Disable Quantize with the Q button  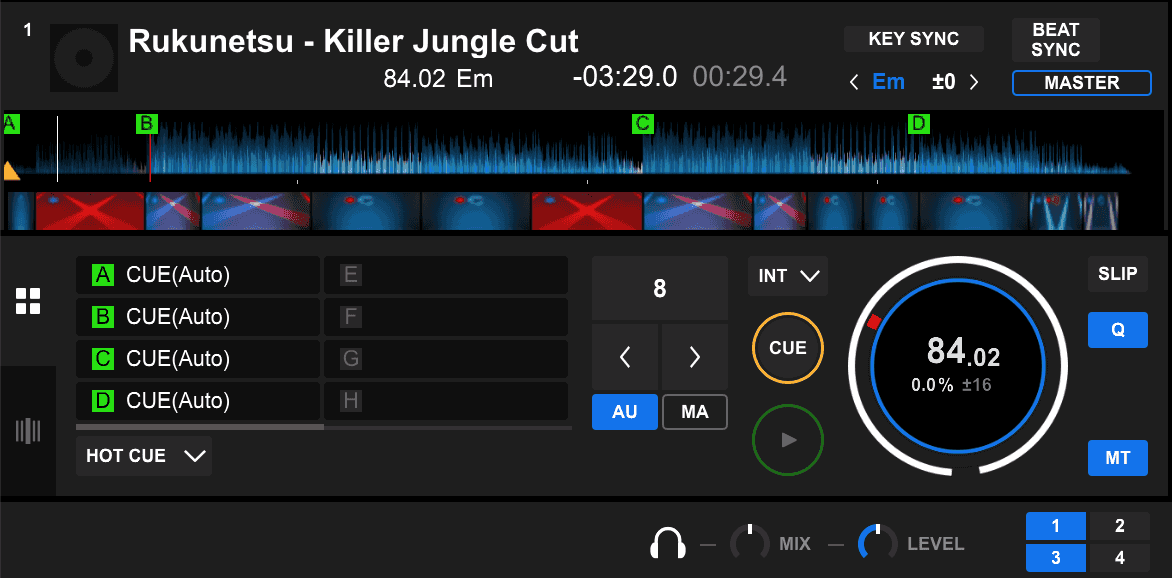coord(1117,329)
